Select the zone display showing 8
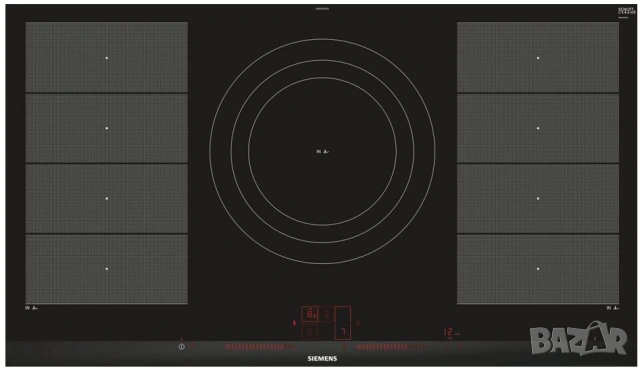 [x=310, y=314]
